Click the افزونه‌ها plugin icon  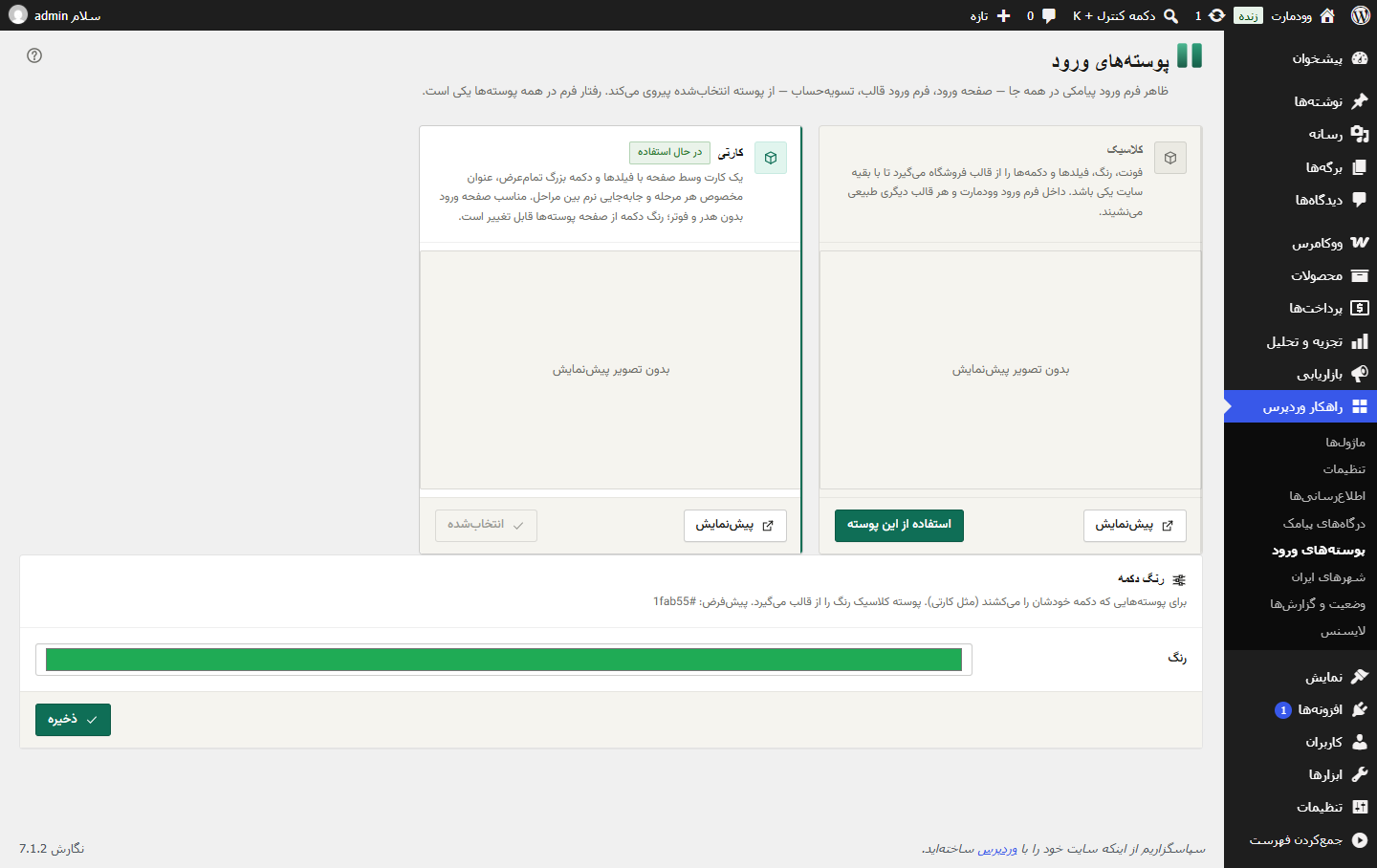[1360, 709]
